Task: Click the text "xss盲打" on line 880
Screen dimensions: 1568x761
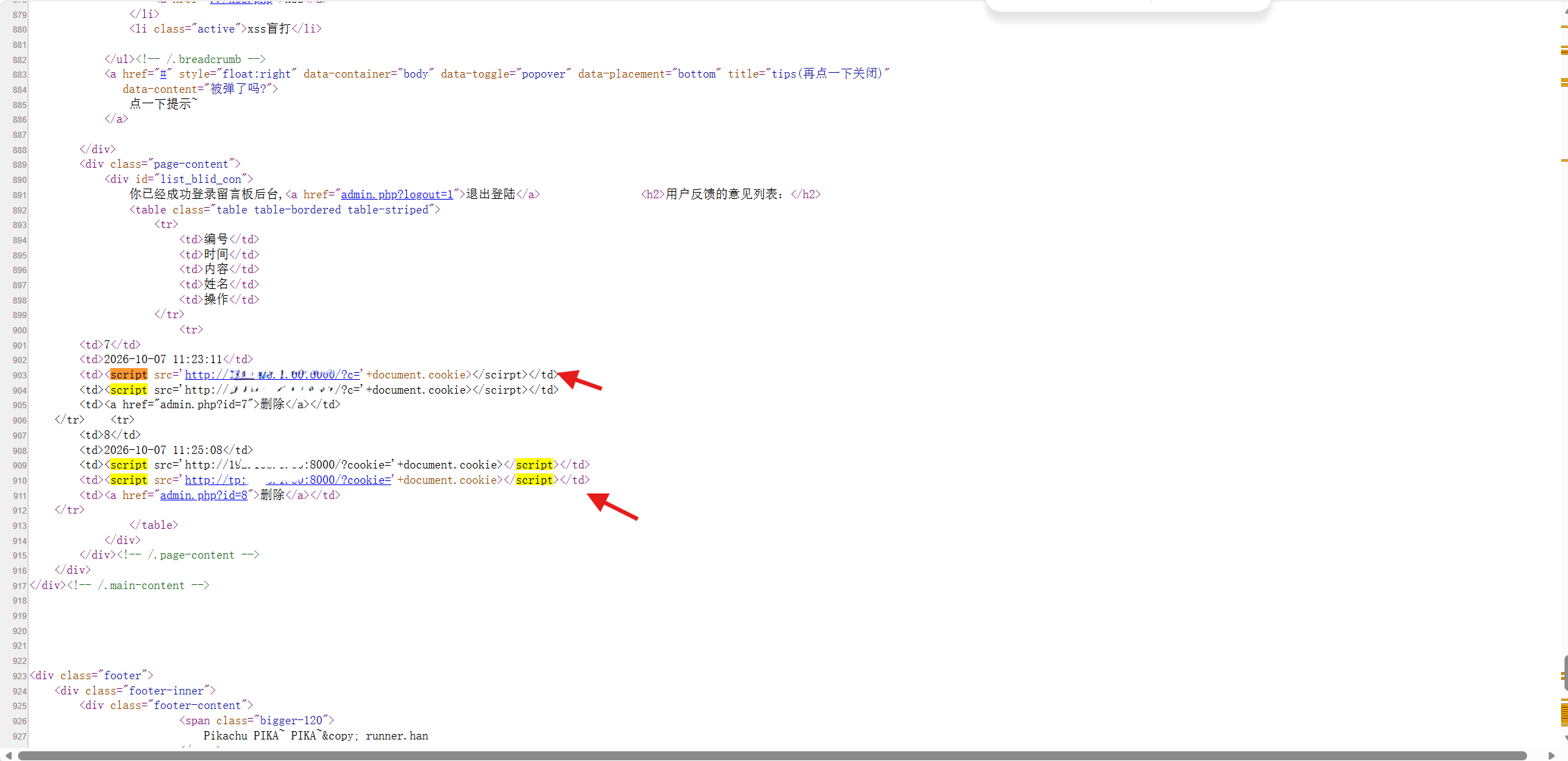Action: tap(269, 29)
